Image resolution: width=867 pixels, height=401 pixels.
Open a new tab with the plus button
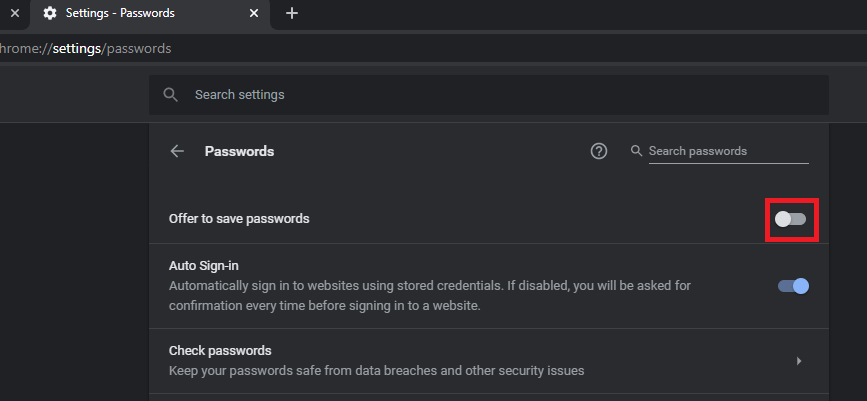point(292,13)
